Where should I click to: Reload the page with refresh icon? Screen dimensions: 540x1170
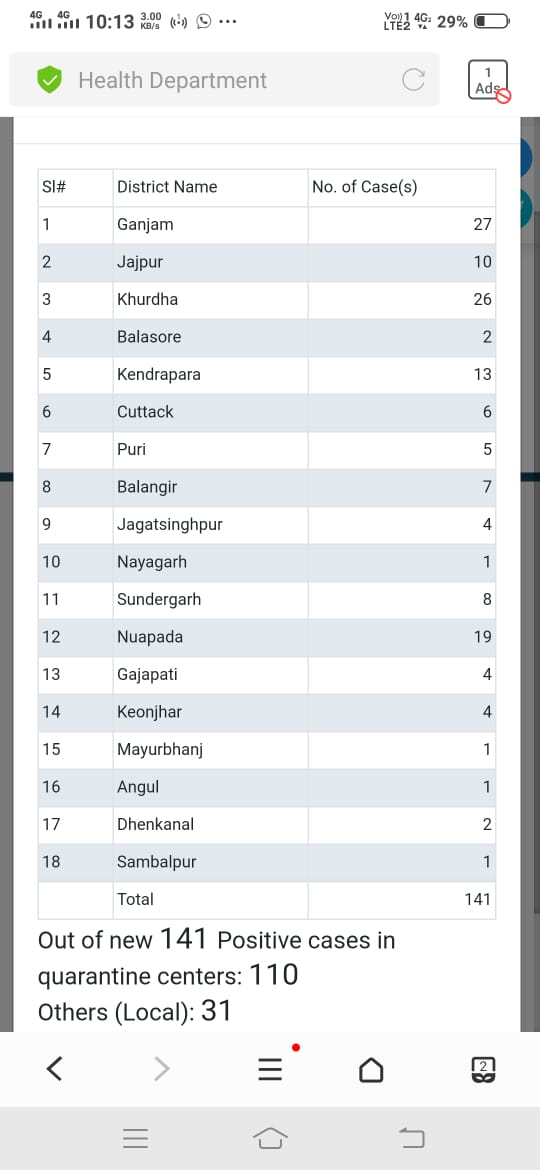click(413, 80)
